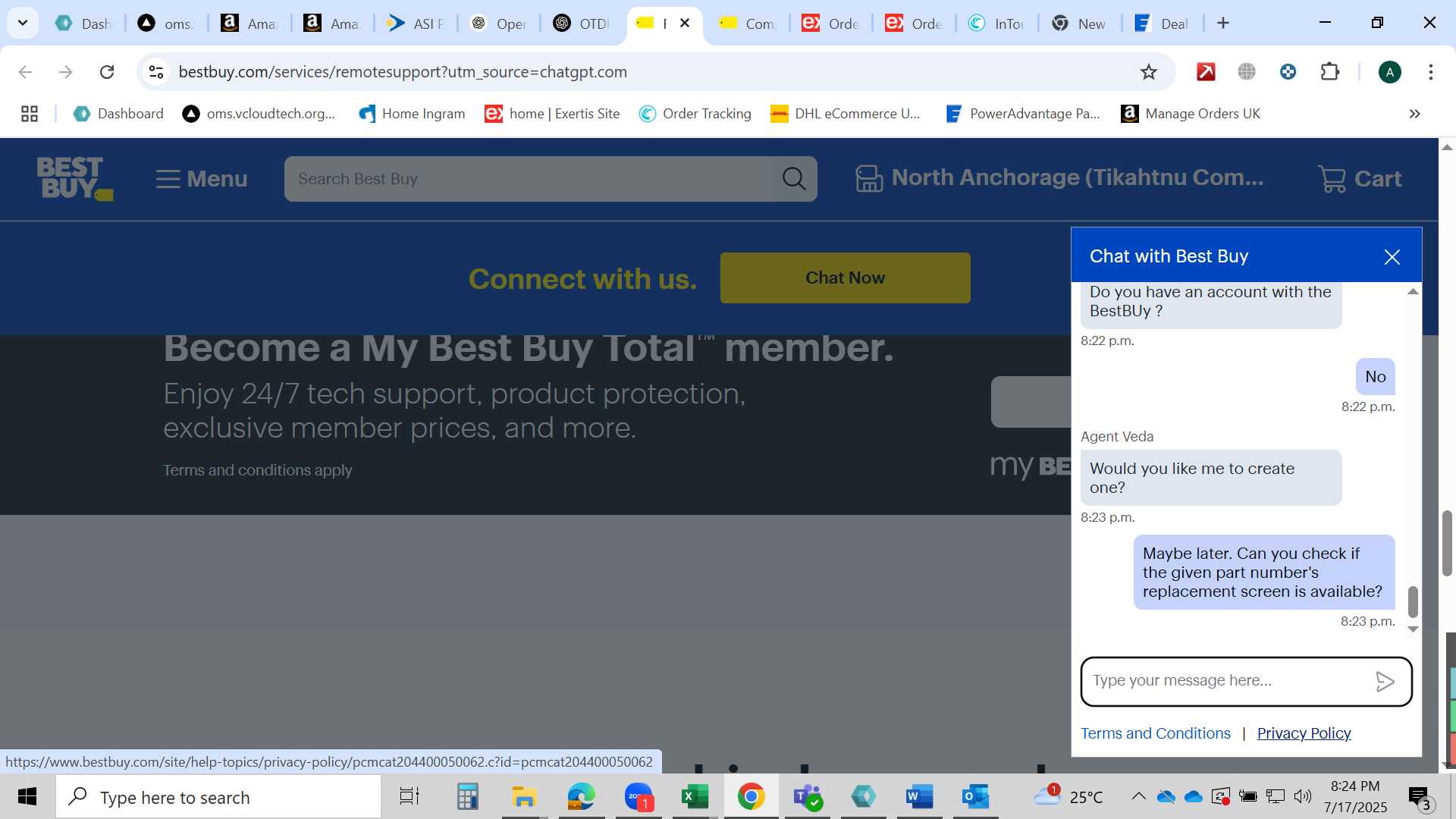
Task: Open the Home Ingram bookmark
Action: click(412, 114)
